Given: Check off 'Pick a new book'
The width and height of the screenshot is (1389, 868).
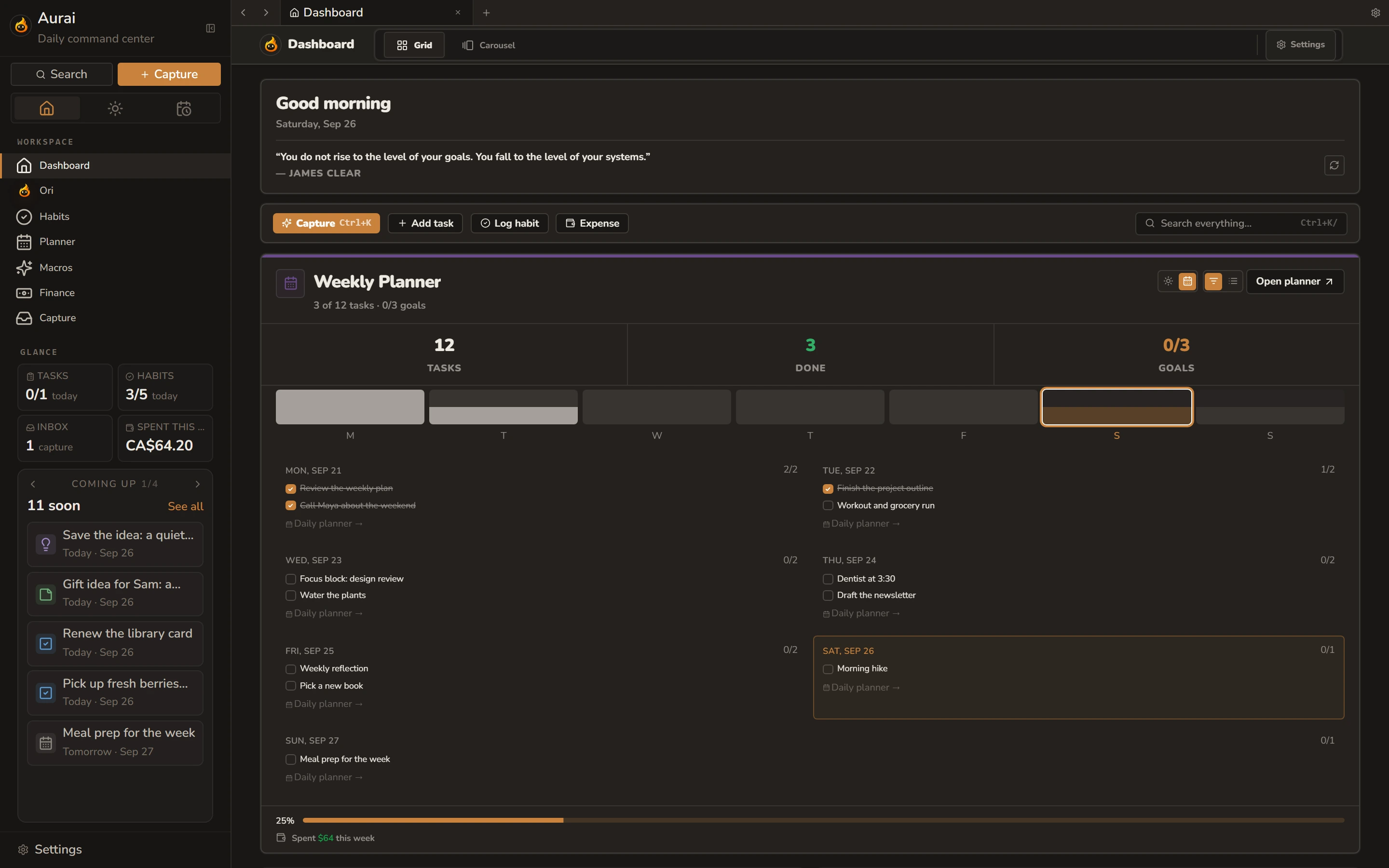Looking at the screenshot, I should [290, 686].
